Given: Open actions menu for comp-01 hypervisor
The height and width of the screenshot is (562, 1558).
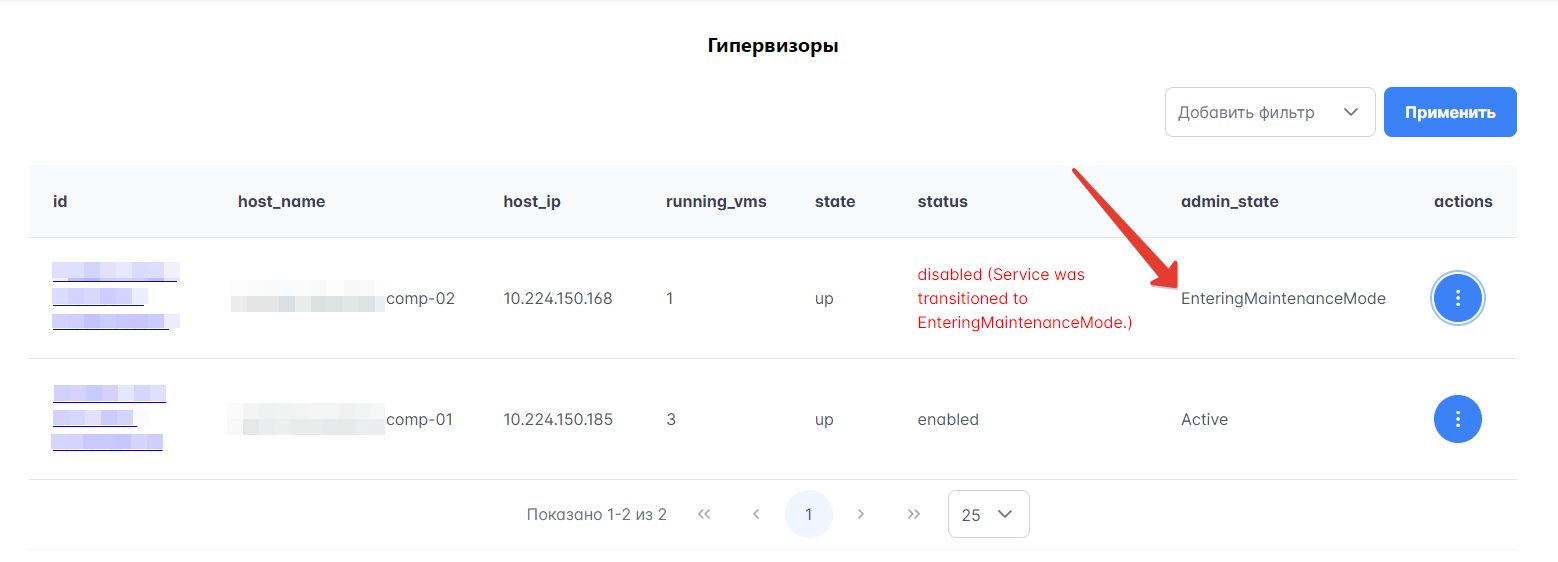Looking at the screenshot, I should coord(1457,419).
